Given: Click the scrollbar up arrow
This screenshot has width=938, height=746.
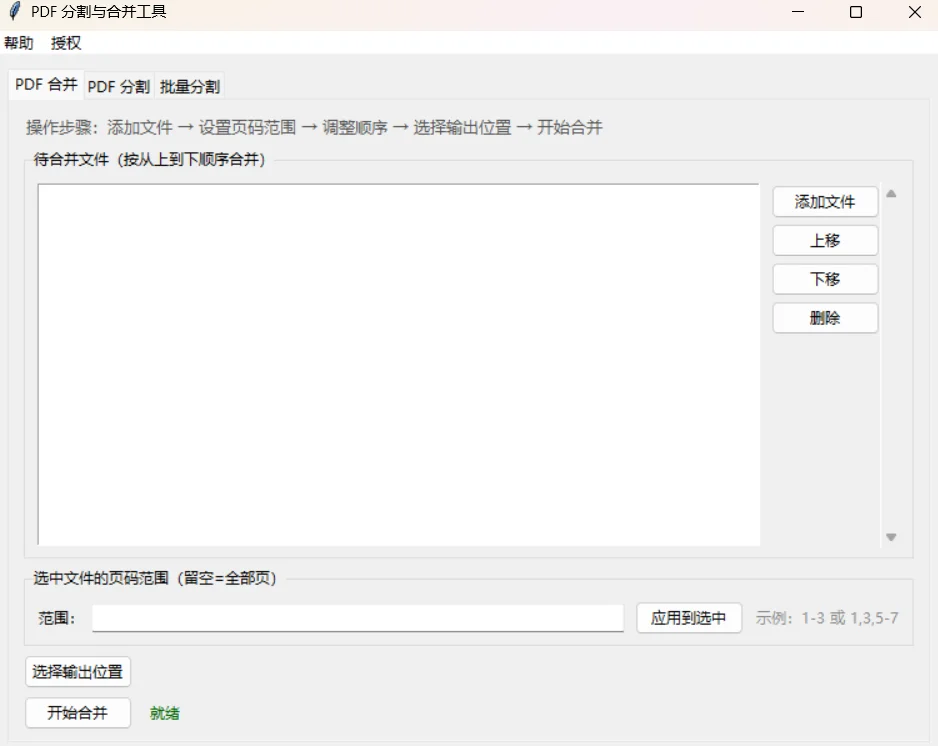Looking at the screenshot, I should point(891,194).
